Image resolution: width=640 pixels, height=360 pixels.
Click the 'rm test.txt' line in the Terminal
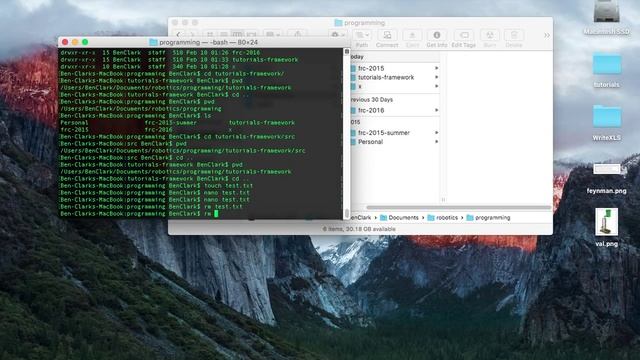click(x=151, y=207)
